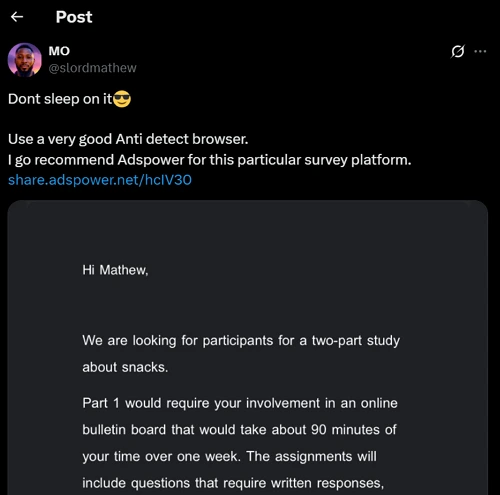Click the "Part 1 would require" line

tap(240, 403)
